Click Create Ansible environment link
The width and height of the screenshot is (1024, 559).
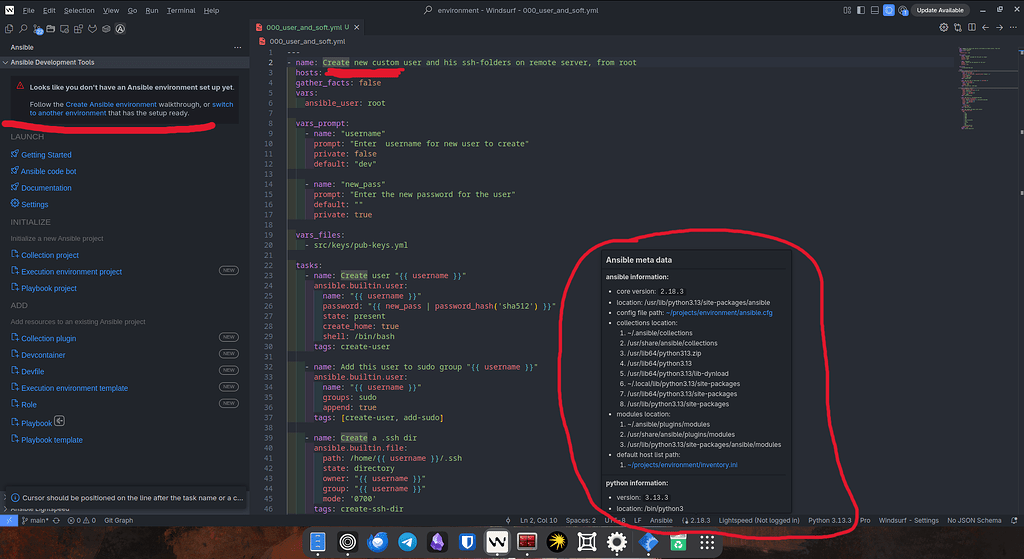tap(111, 104)
